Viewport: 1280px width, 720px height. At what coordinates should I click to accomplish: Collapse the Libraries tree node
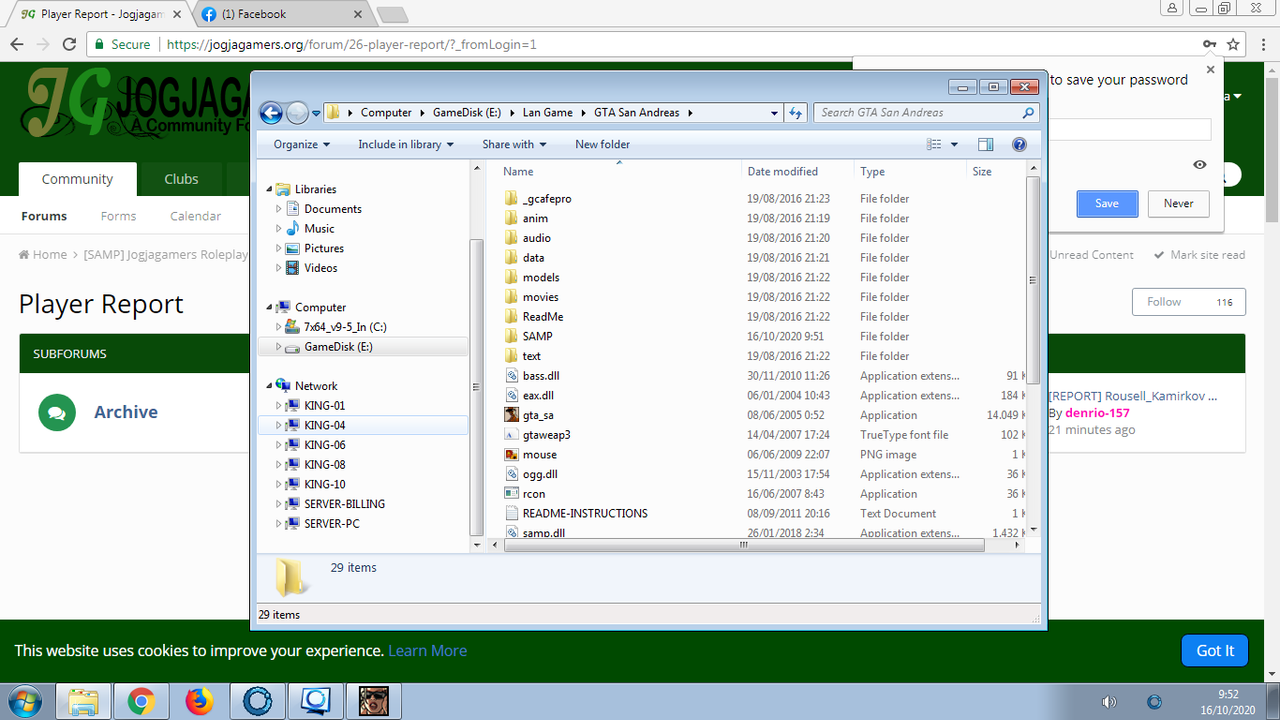(269, 189)
